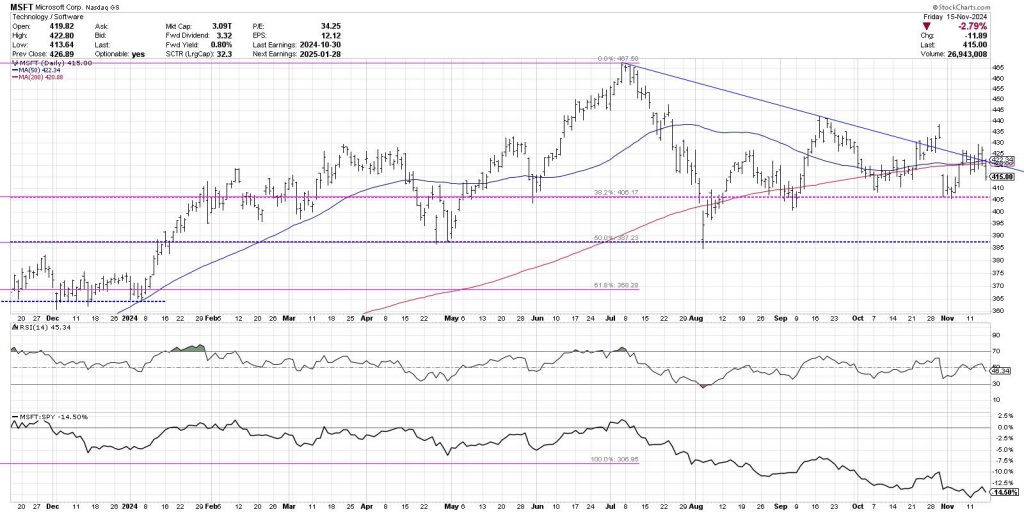Screen dimensions: 1024x512
Task: Click the 45.34 RSI value tag on the axis
Action: point(1002,370)
